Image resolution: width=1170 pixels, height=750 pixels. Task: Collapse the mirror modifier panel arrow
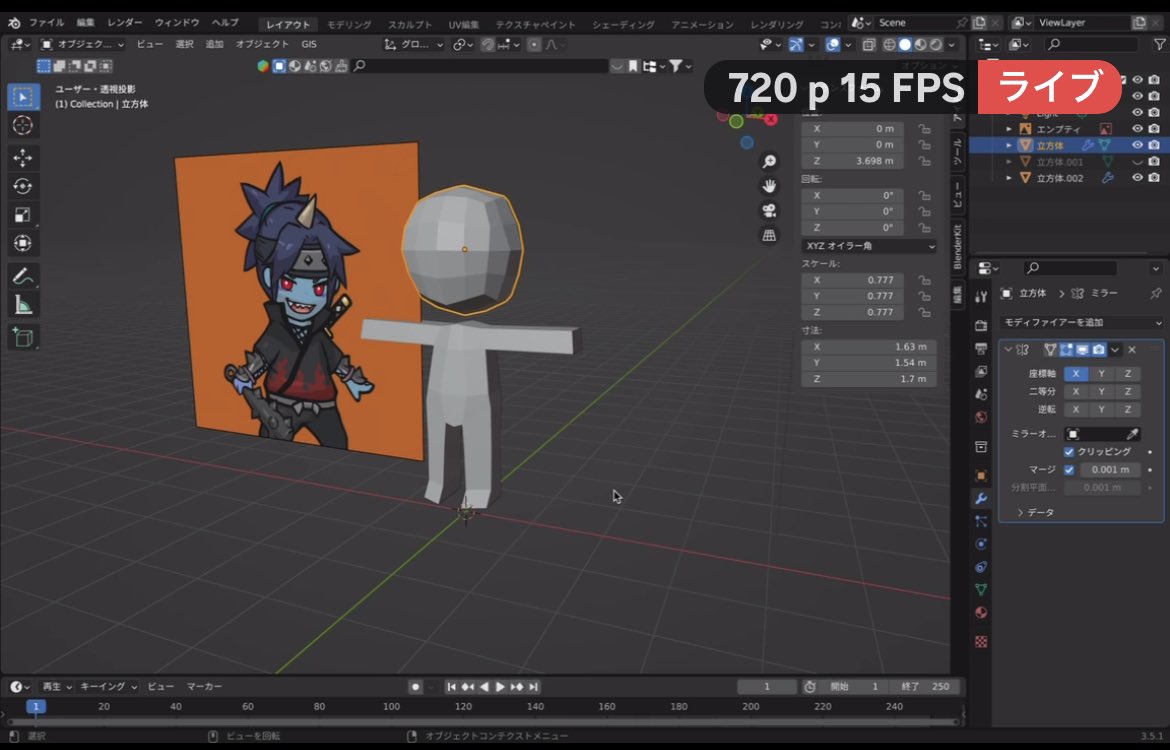(1008, 349)
